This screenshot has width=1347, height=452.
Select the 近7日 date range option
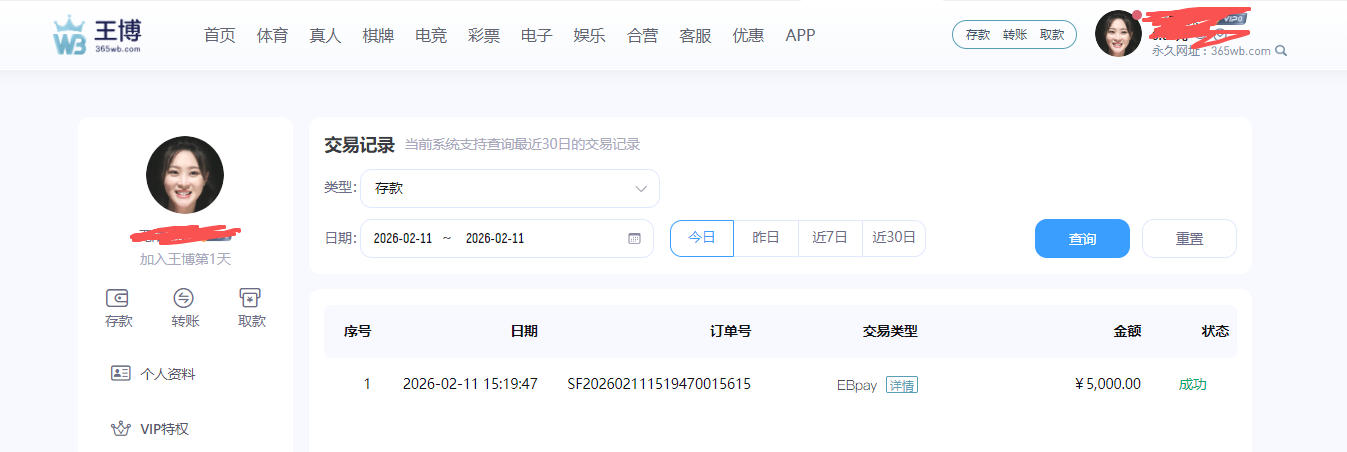[830, 238]
